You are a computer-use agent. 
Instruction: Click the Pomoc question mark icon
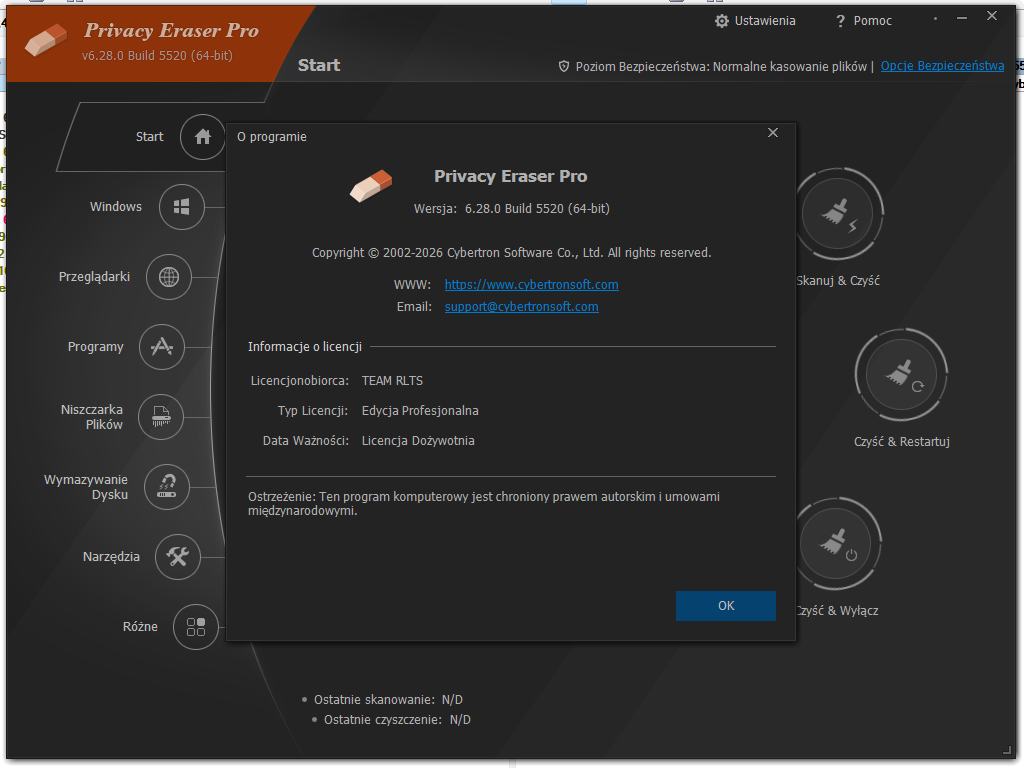tap(840, 22)
